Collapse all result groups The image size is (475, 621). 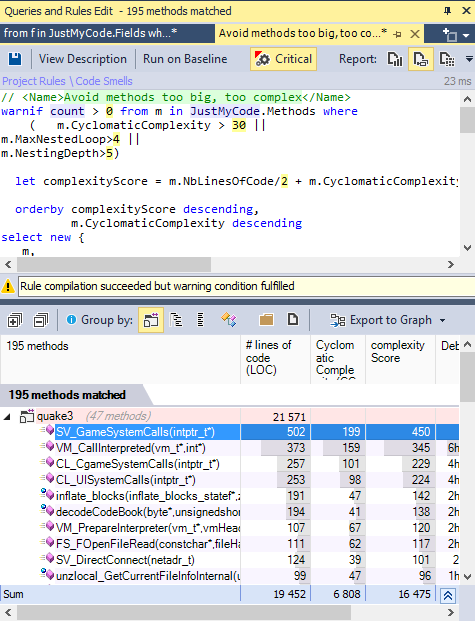tap(41, 320)
